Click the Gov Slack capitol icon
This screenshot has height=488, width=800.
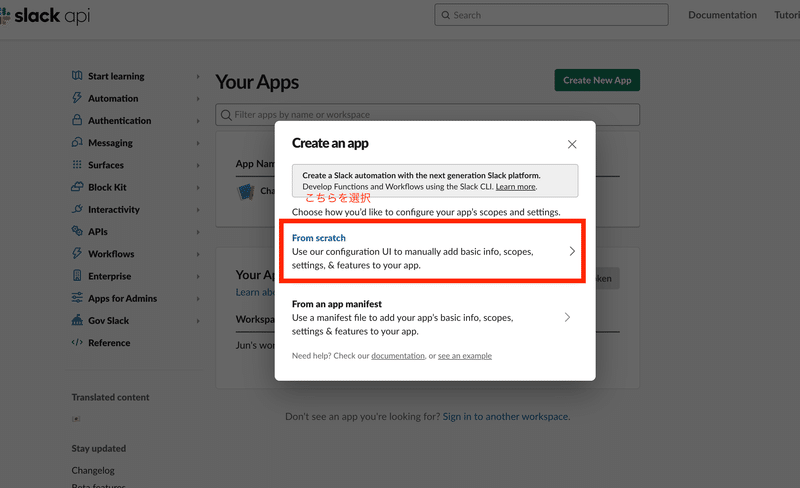pos(77,320)
